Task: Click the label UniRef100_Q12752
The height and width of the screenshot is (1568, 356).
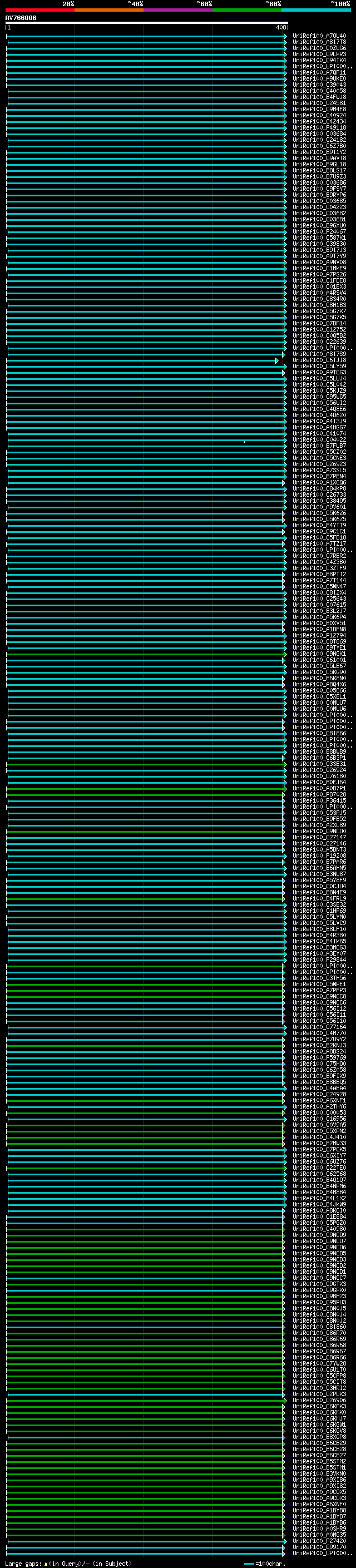Action: point(319,329)
